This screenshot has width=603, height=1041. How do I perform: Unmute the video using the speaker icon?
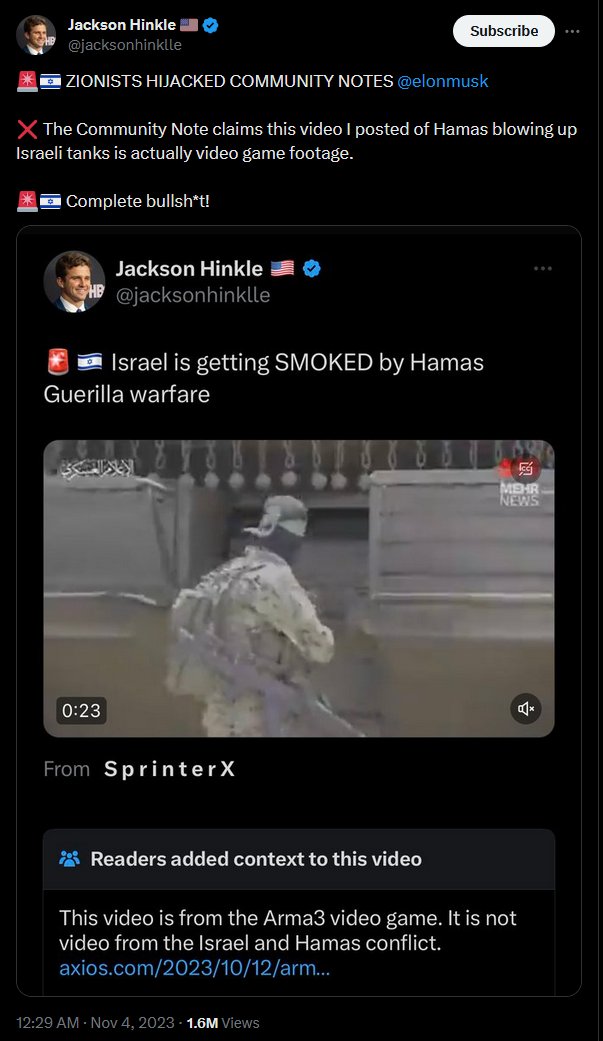click(525, 709)
